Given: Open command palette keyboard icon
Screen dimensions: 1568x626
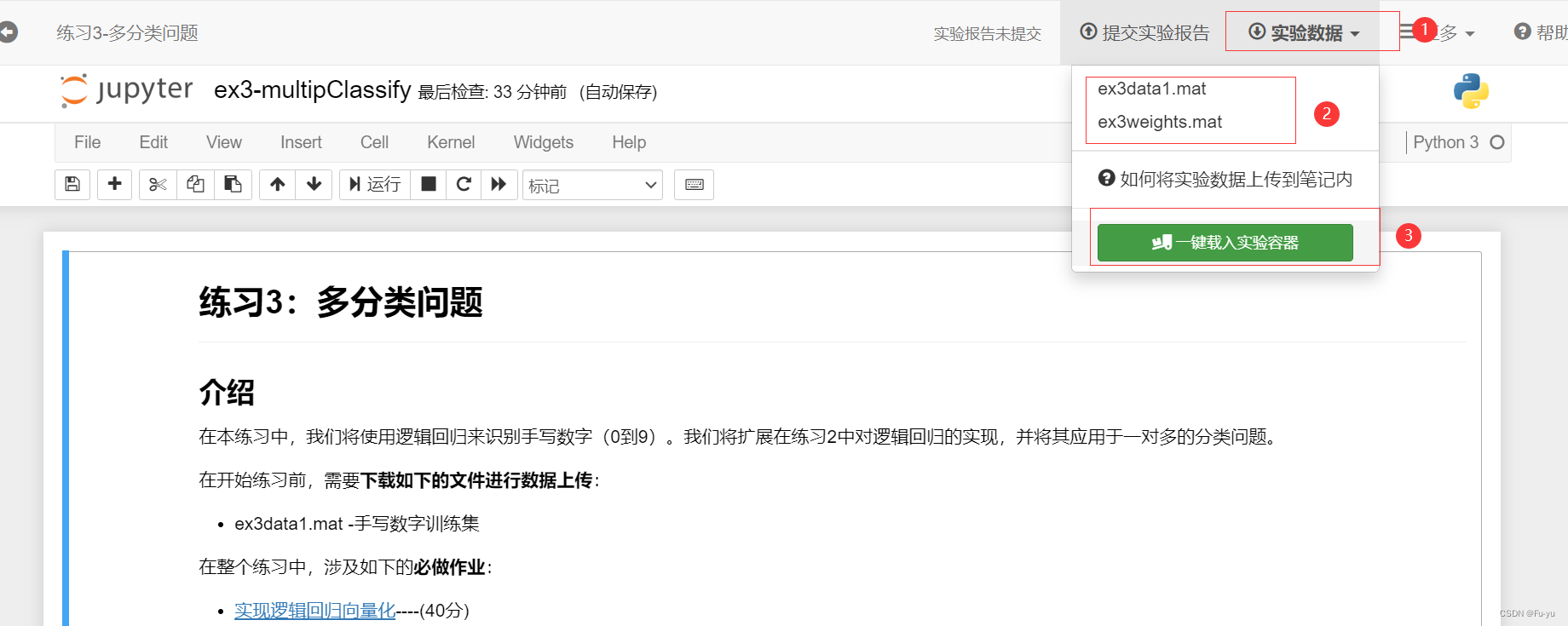Looking at the screenshot, I should [x=695, y=184].
